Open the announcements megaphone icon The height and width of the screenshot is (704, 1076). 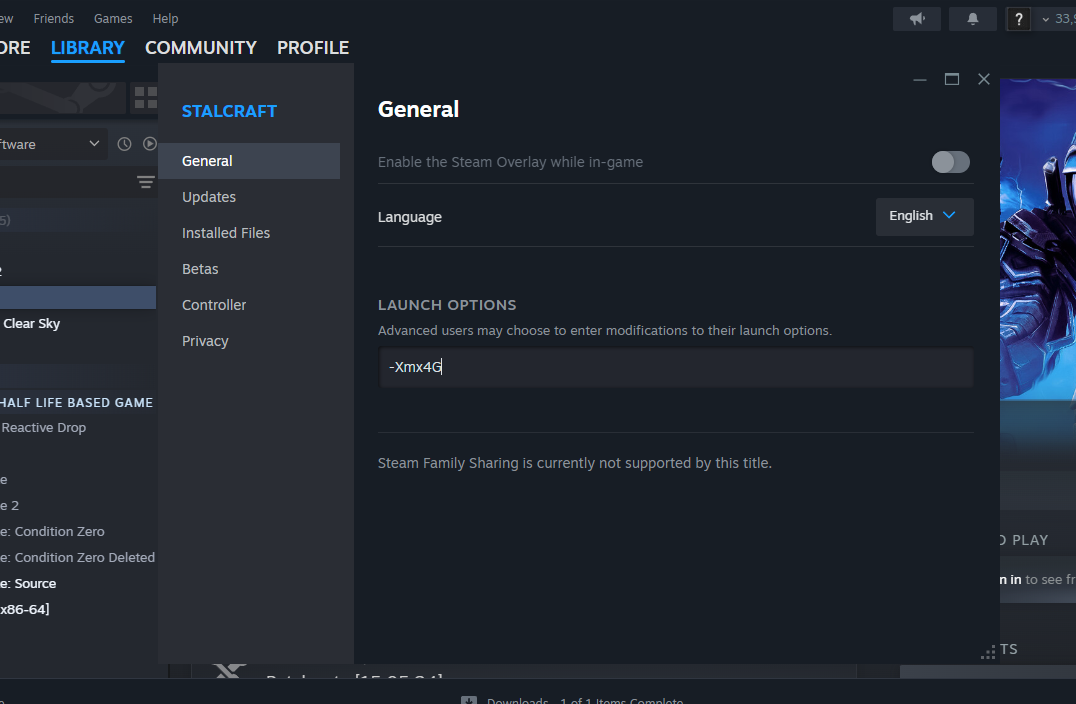[x=917, y=19]
